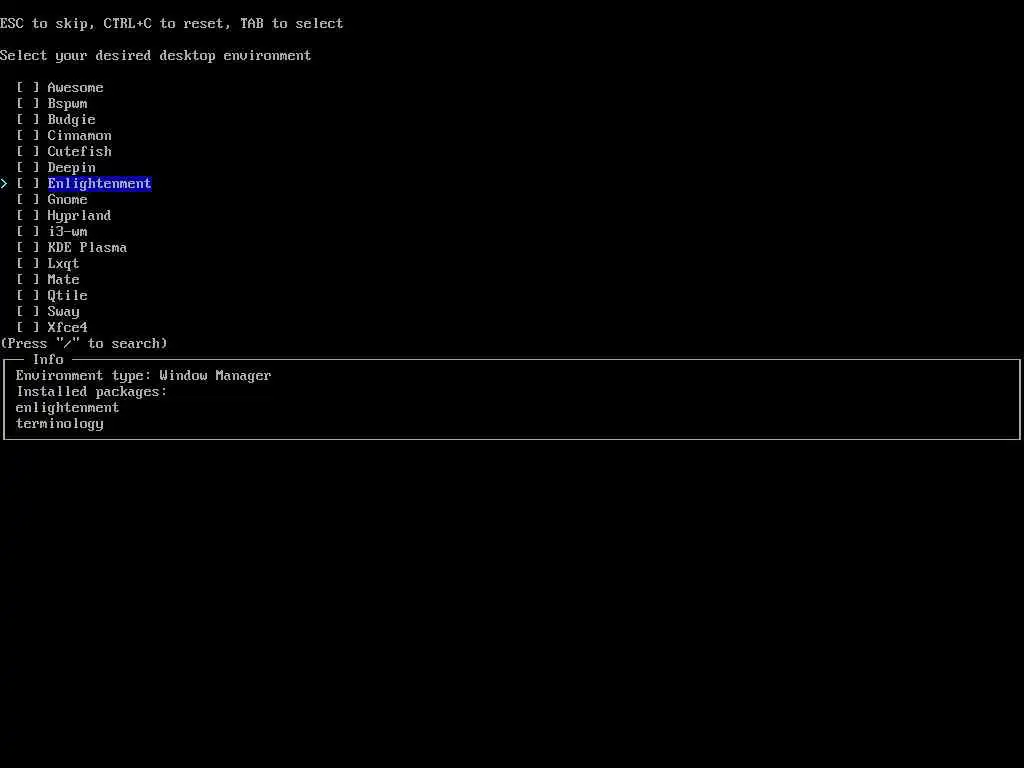Select the Qtile menu entry
This screenshot has height=768, width=1024.
[67, 295]
